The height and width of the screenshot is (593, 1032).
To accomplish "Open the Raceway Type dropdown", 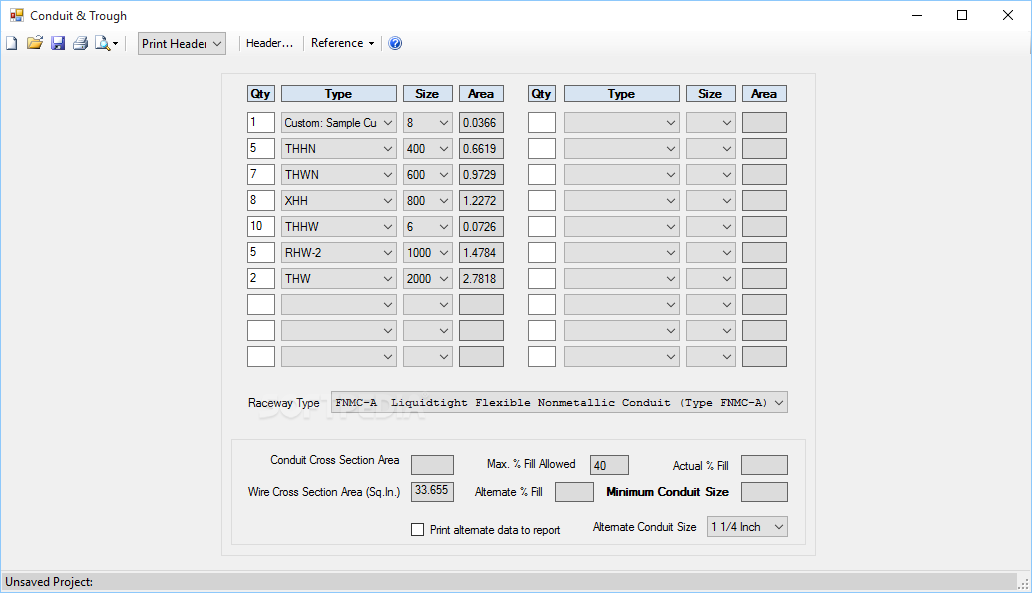I will (x=559, y=402).
